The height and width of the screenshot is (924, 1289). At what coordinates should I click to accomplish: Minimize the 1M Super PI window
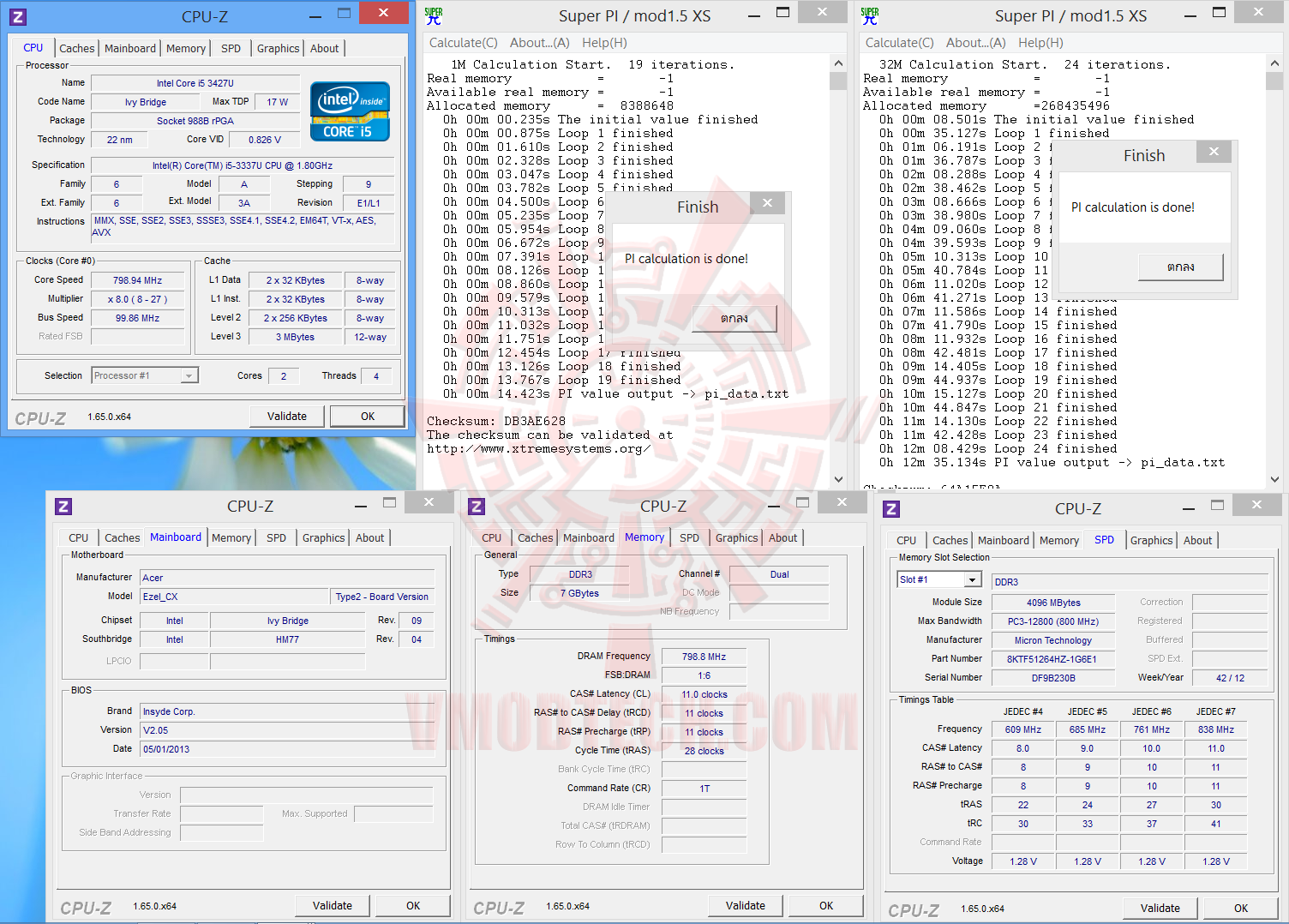click(754, 15)
